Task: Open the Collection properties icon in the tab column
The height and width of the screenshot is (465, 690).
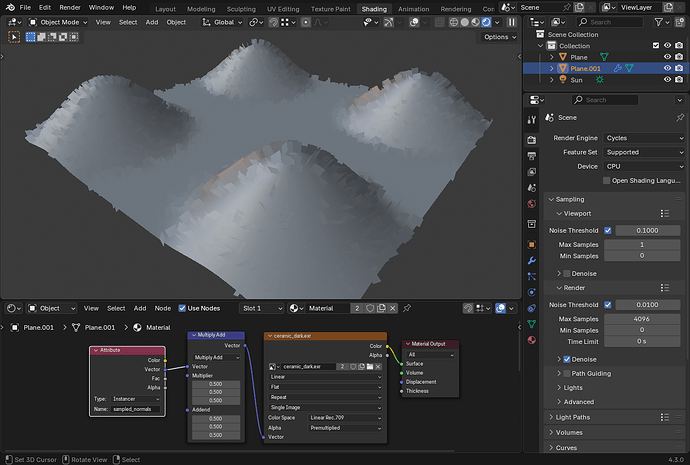Action: click(x=532, y=224)
